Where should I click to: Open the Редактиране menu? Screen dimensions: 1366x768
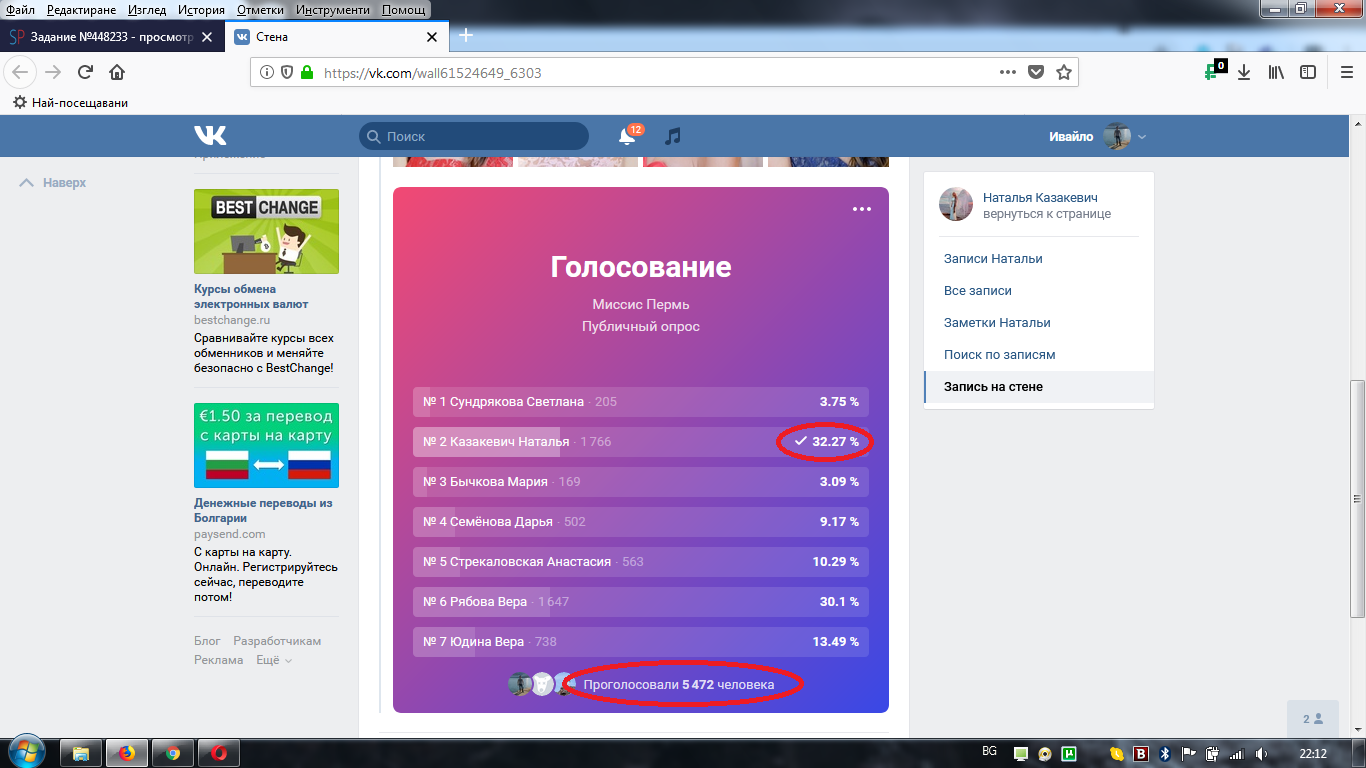(81, 10)
